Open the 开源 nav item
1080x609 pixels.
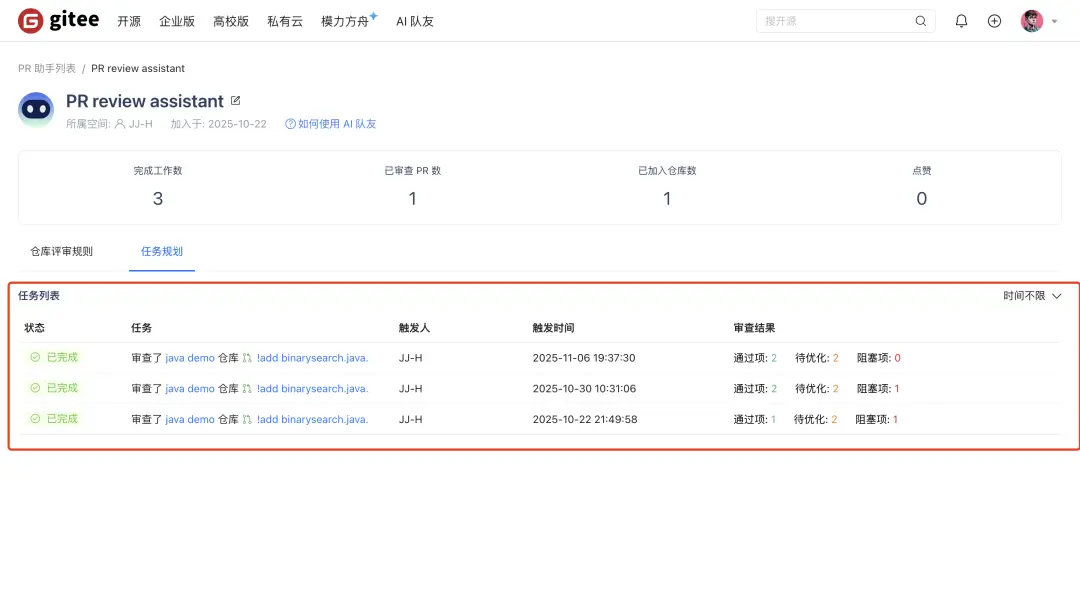[129, 21]
